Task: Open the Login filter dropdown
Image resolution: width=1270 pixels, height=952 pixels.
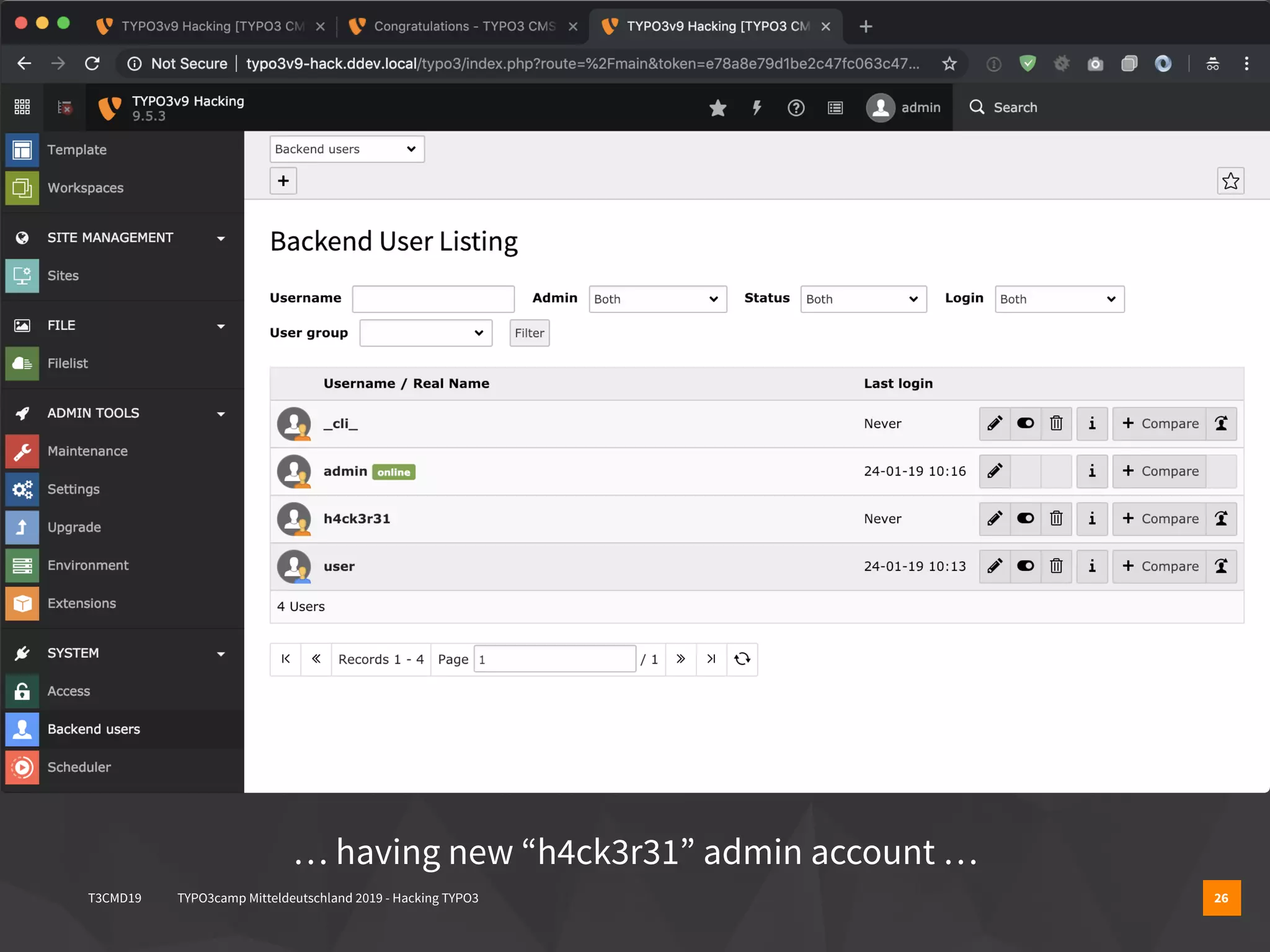Action: click(1059, 299)
